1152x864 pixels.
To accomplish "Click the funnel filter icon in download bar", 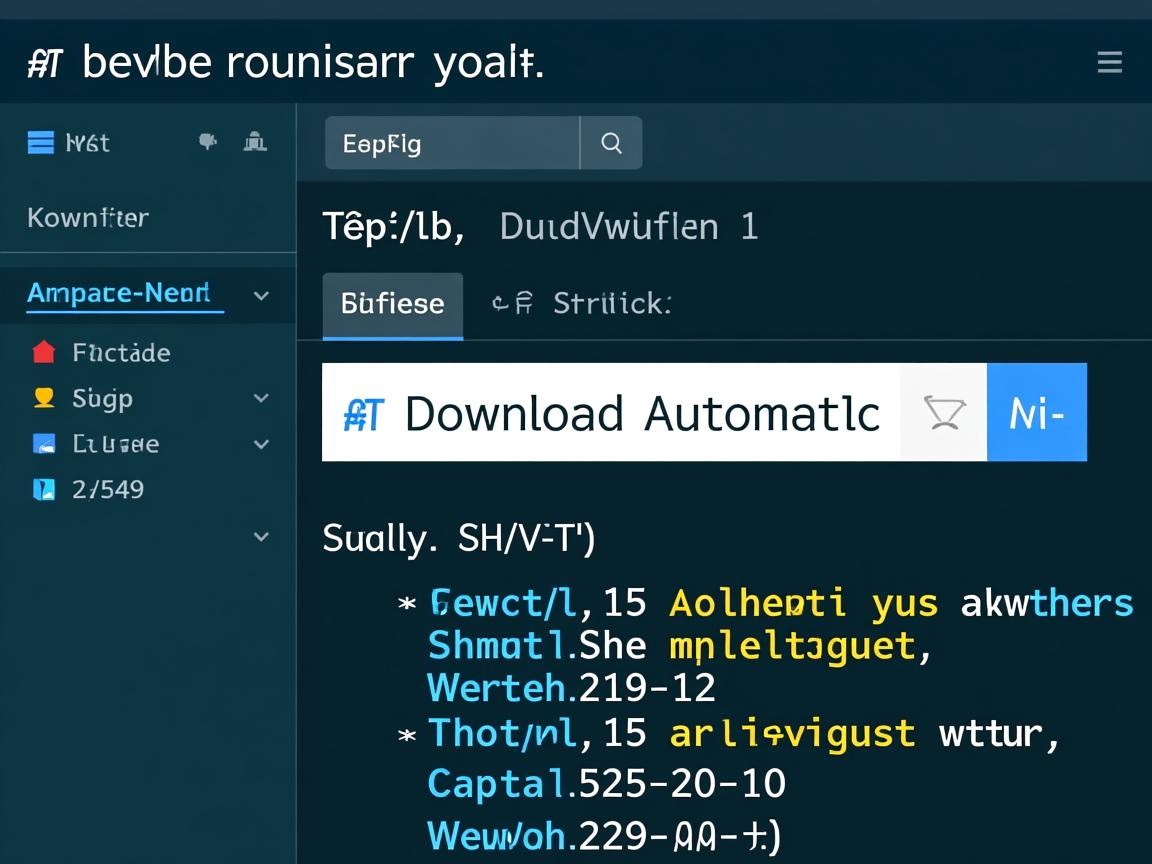I will [x=943, y=412].
